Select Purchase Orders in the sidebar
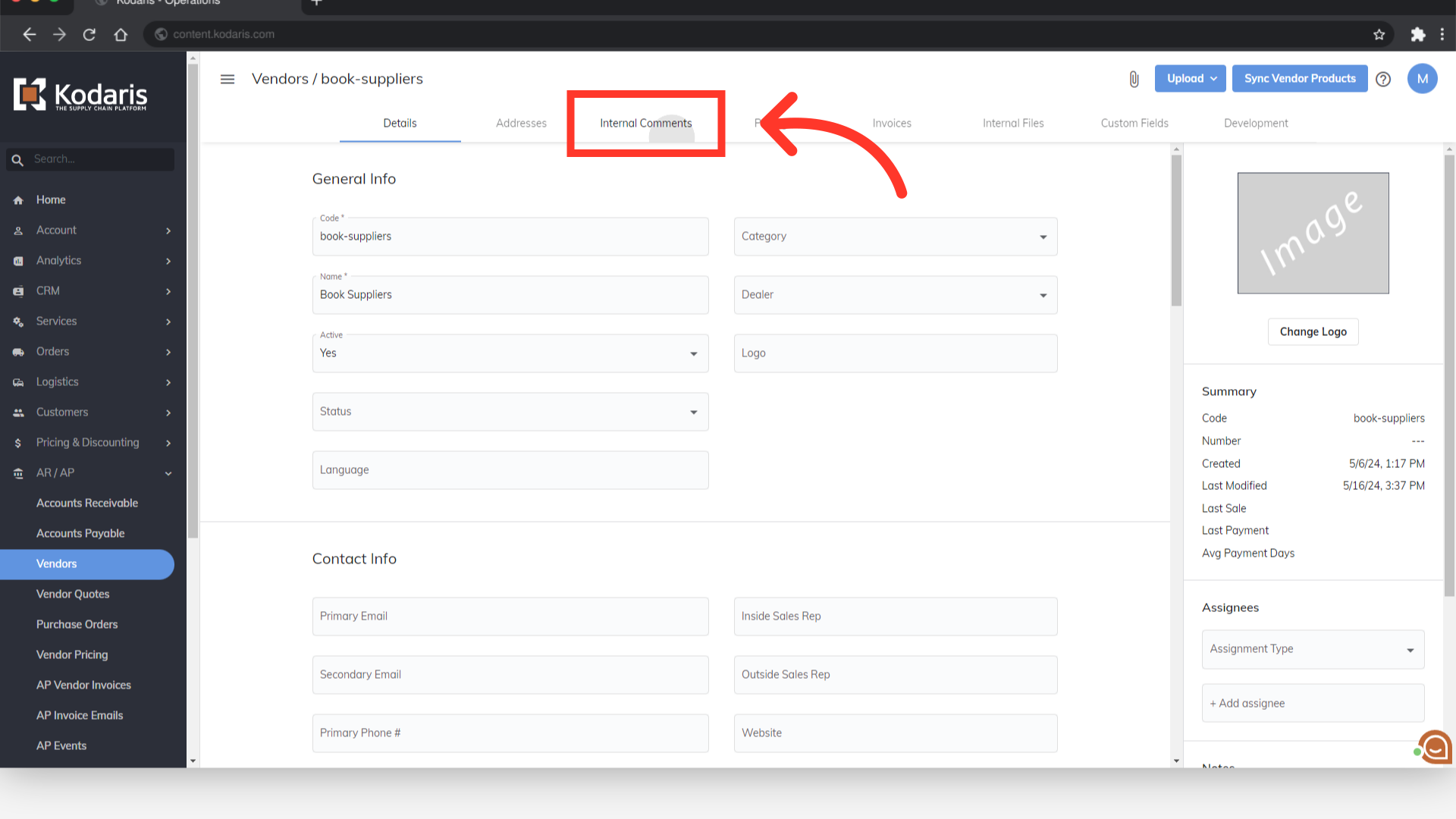 point(77,625)
